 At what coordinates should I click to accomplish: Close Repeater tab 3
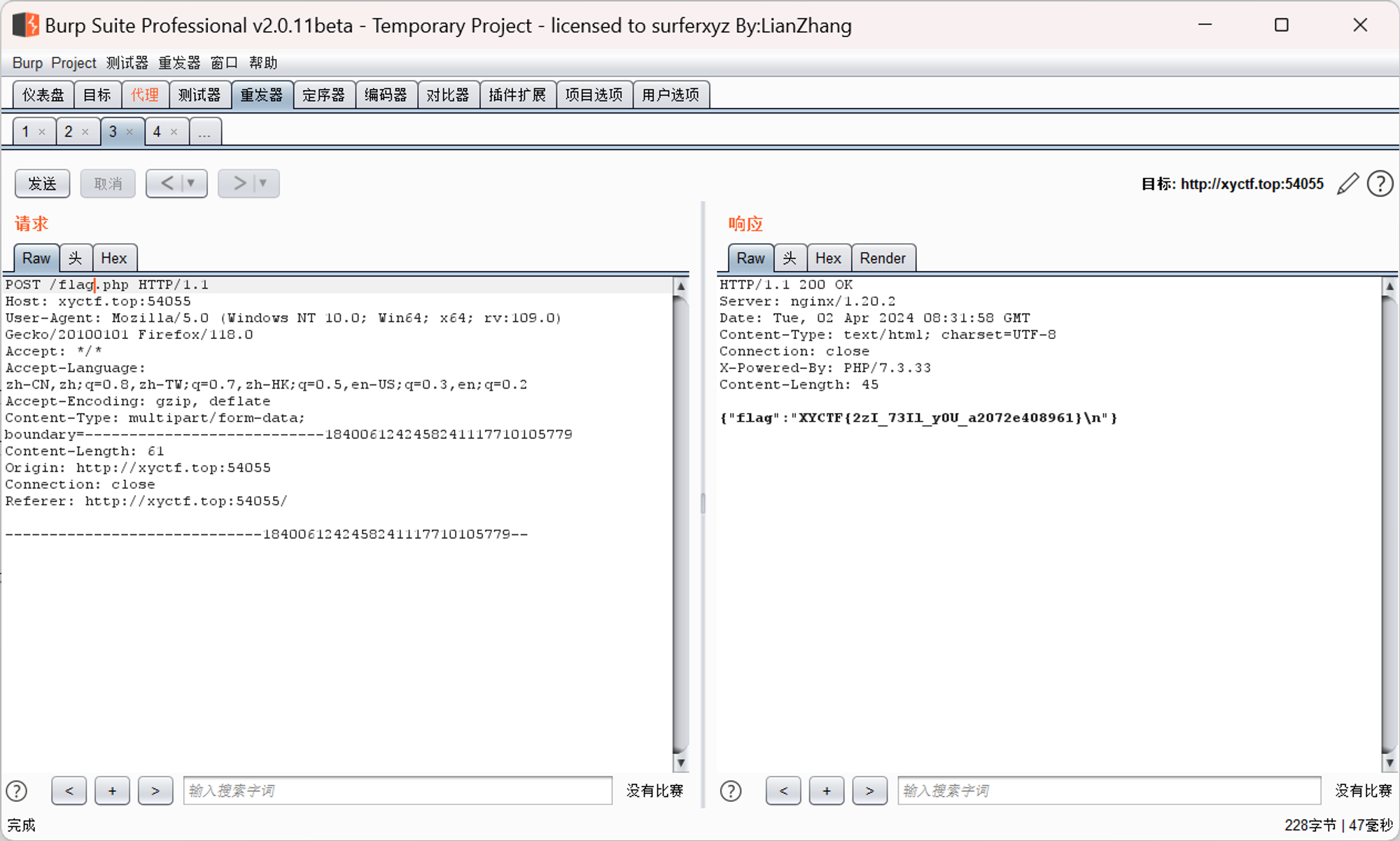click(129, 132)
